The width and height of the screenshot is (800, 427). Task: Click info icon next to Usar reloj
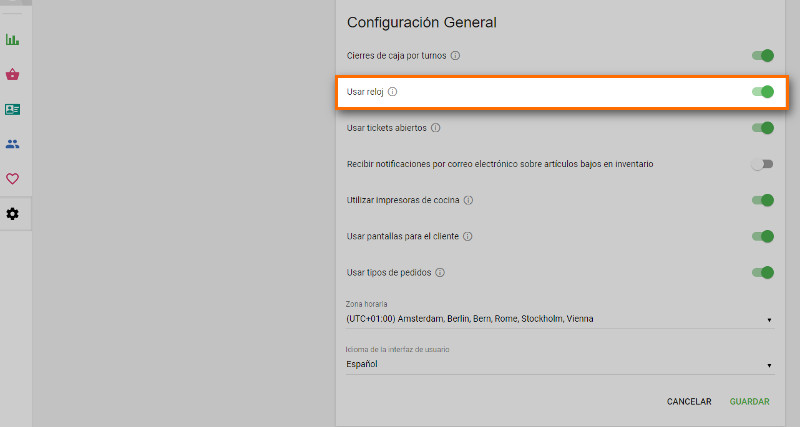[392, 92]
